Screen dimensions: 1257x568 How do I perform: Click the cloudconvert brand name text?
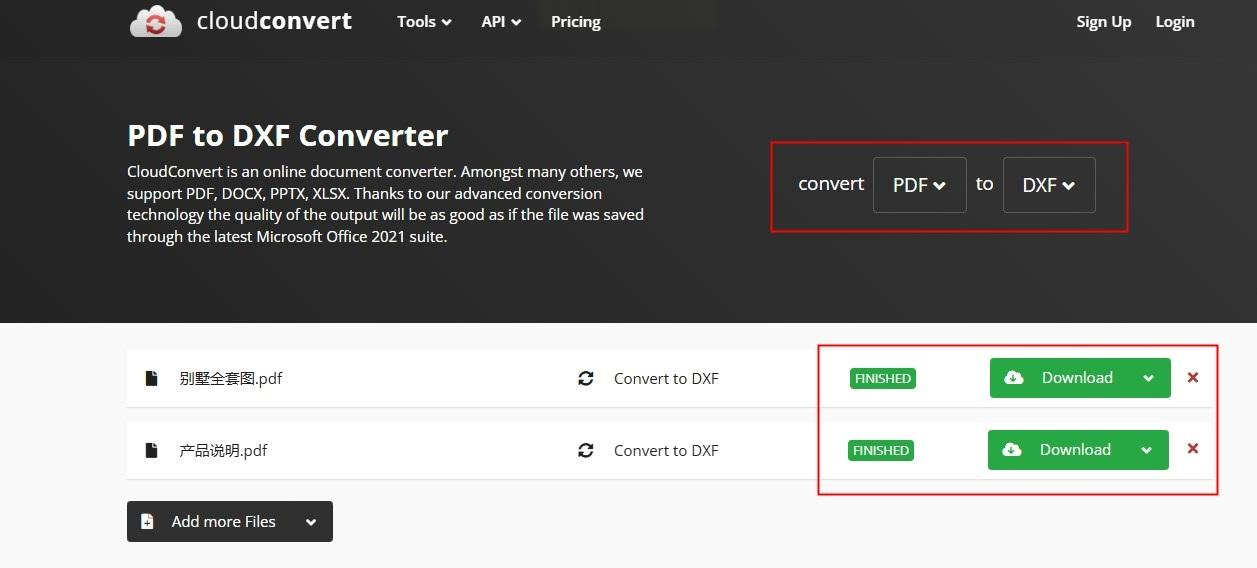[x=274, y=21]
